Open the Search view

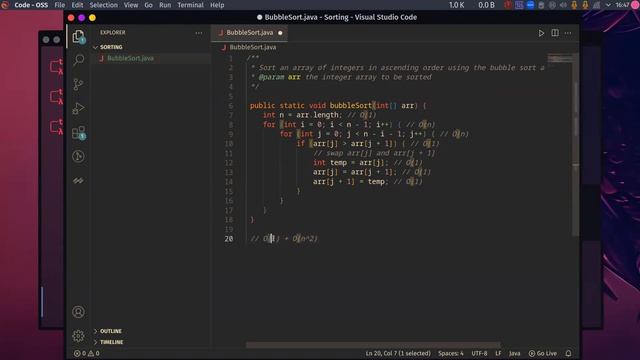pyautogui.click(x=78, y=60)
